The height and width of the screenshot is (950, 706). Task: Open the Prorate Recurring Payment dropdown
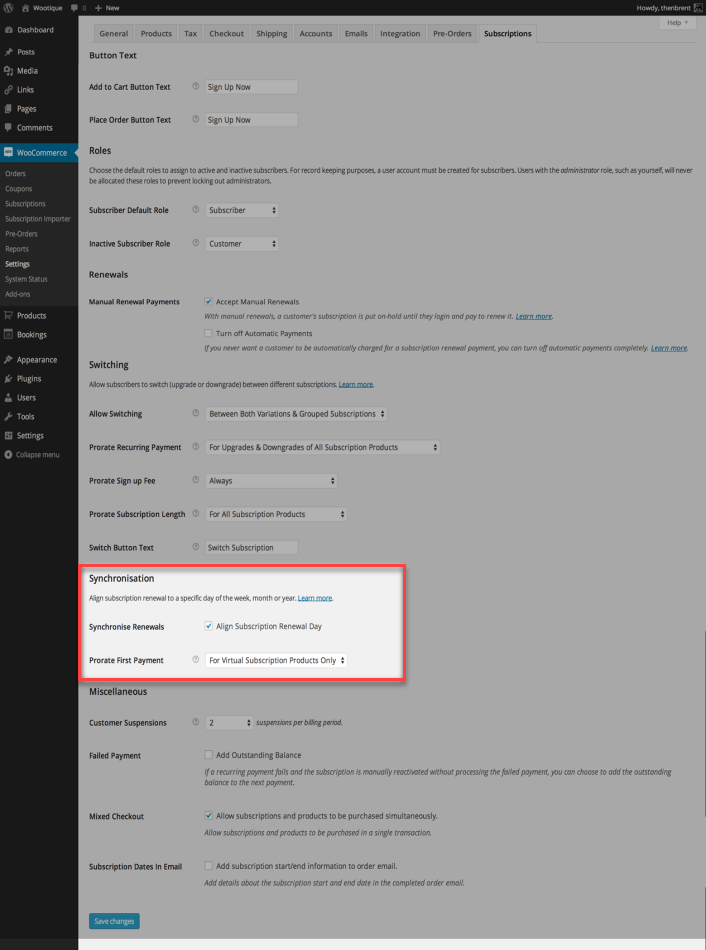pyautogui.click(x=322, y=447)
